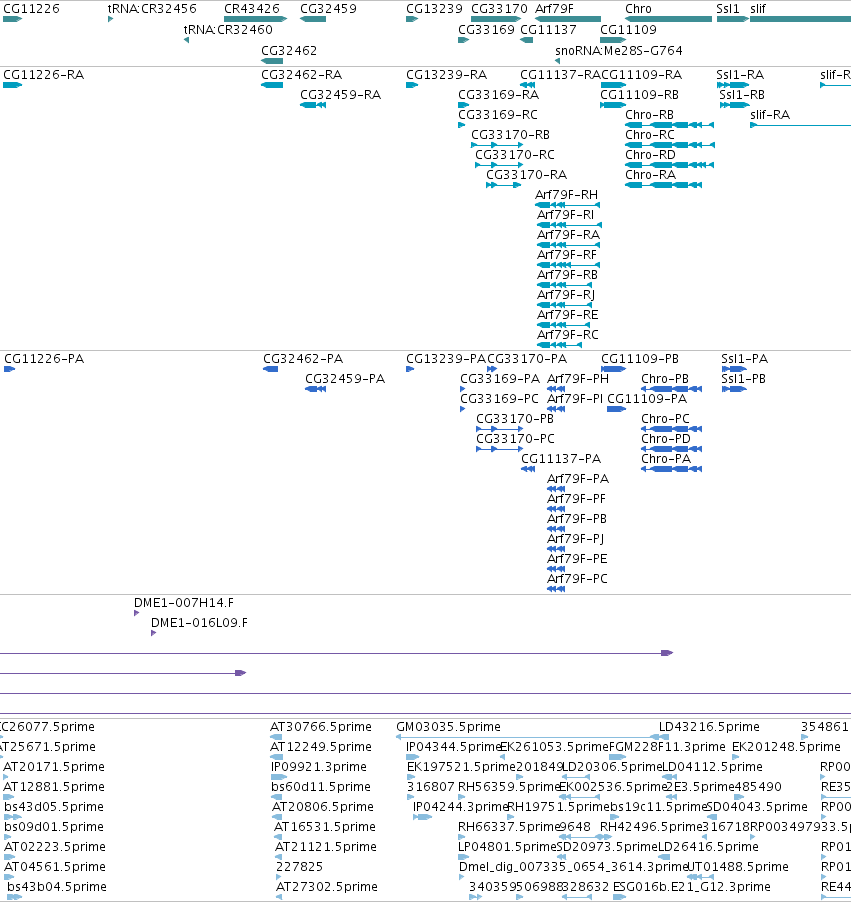The height and width of the screenshot is (902, 851).
Task: Select the LP04801.5prime EST label
Action: coord(507,847)
